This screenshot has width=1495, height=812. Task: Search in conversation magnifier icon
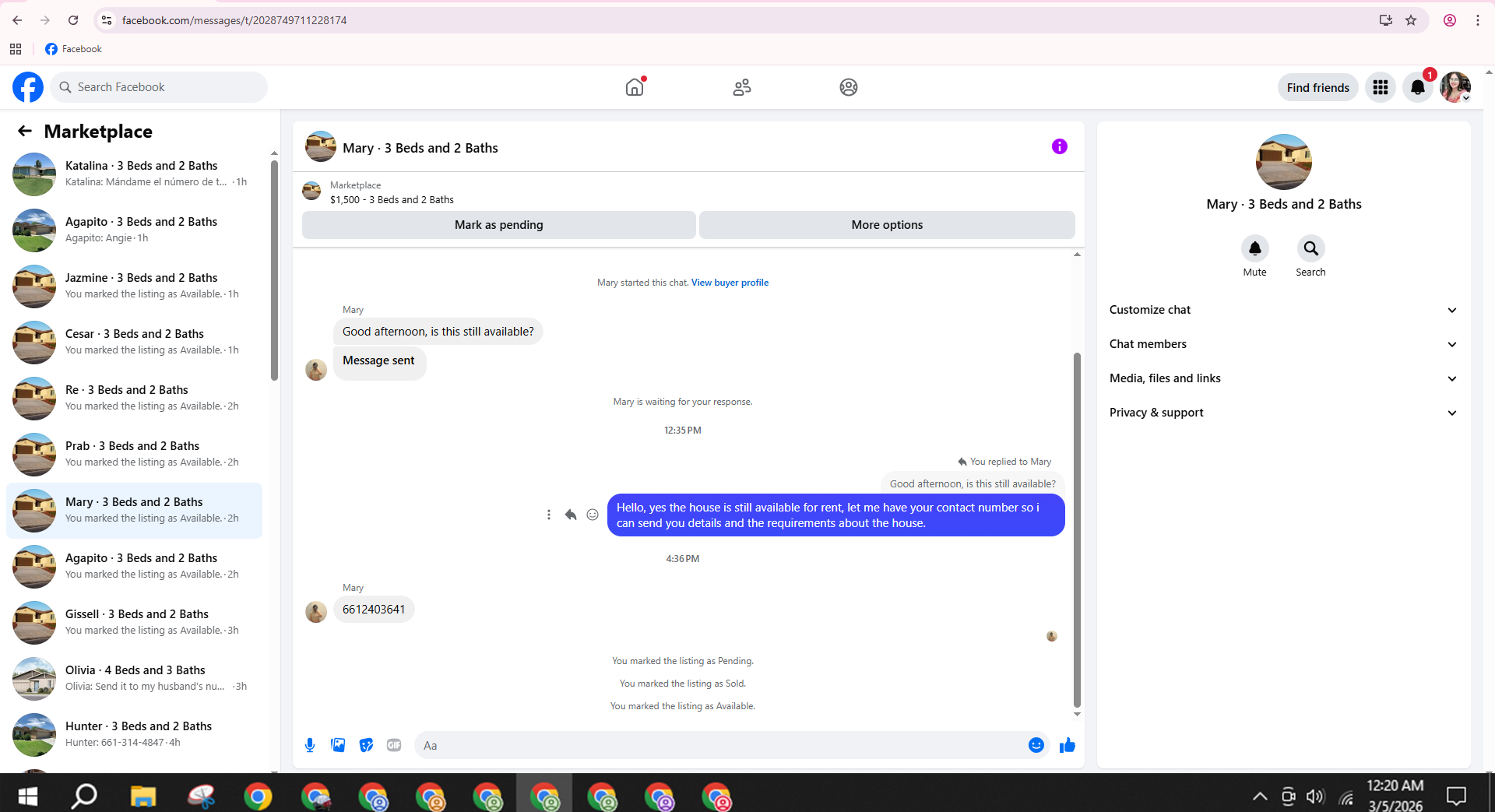click(1311, 248)
